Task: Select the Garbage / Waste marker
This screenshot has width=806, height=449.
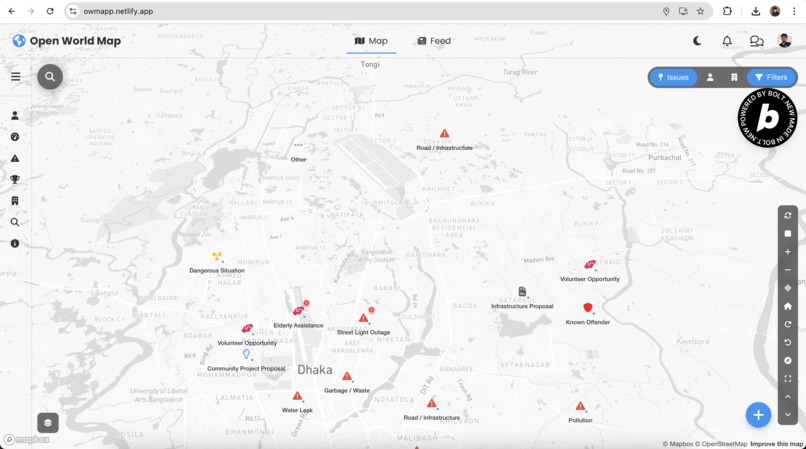Action: pos(347,376)
